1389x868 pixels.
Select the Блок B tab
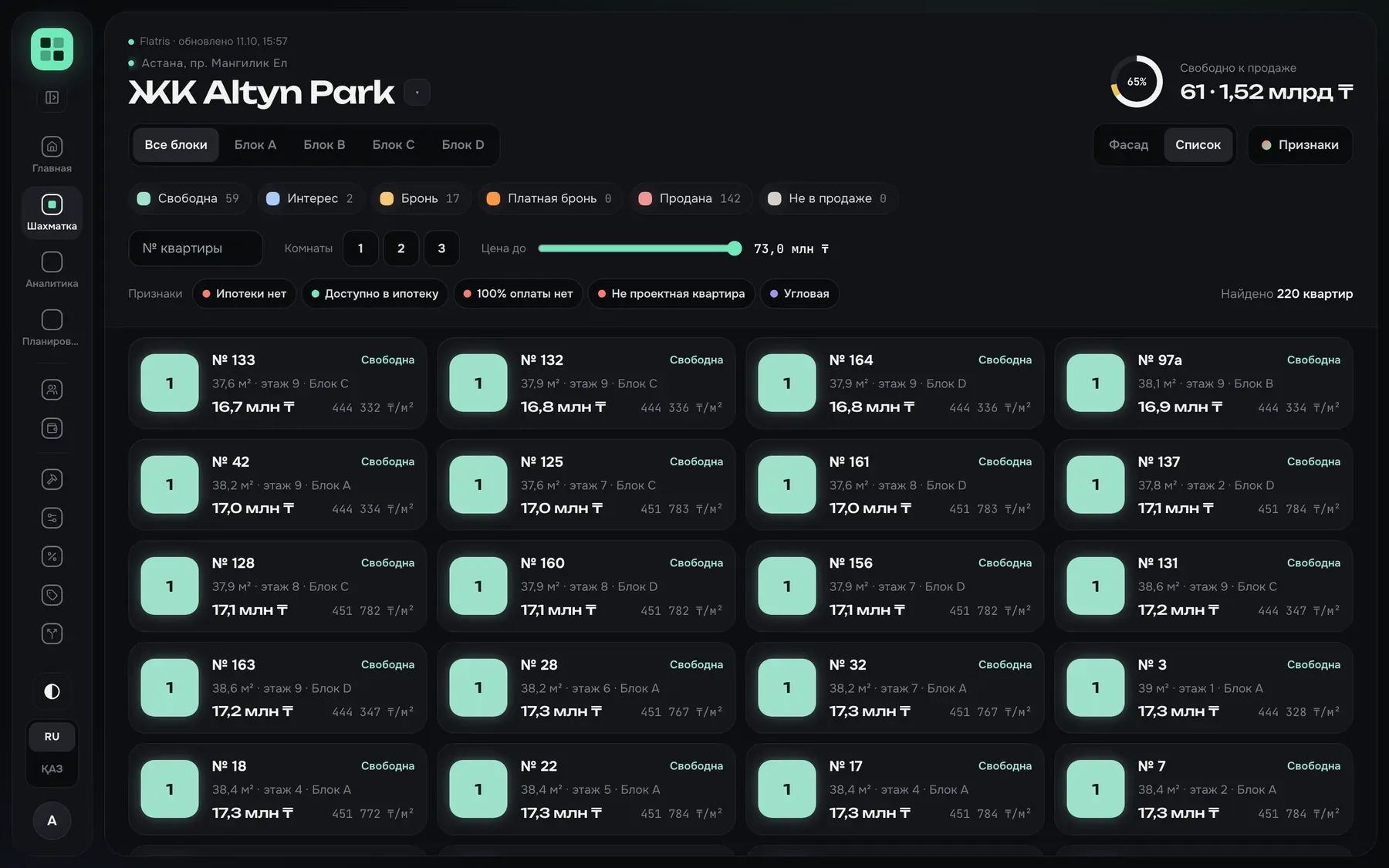[324, 145]
